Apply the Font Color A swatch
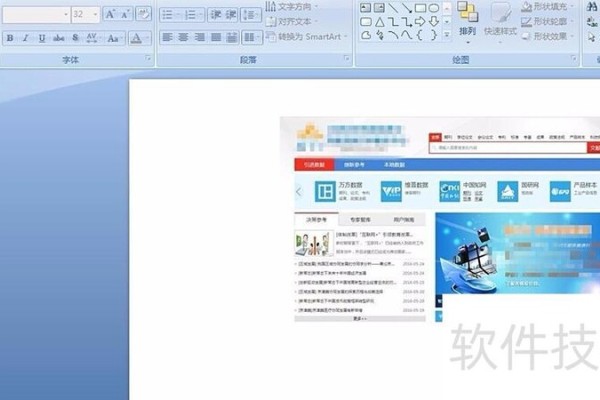Image resolution: width=600 pixels, height=400 pixels. tap(136, 38)
